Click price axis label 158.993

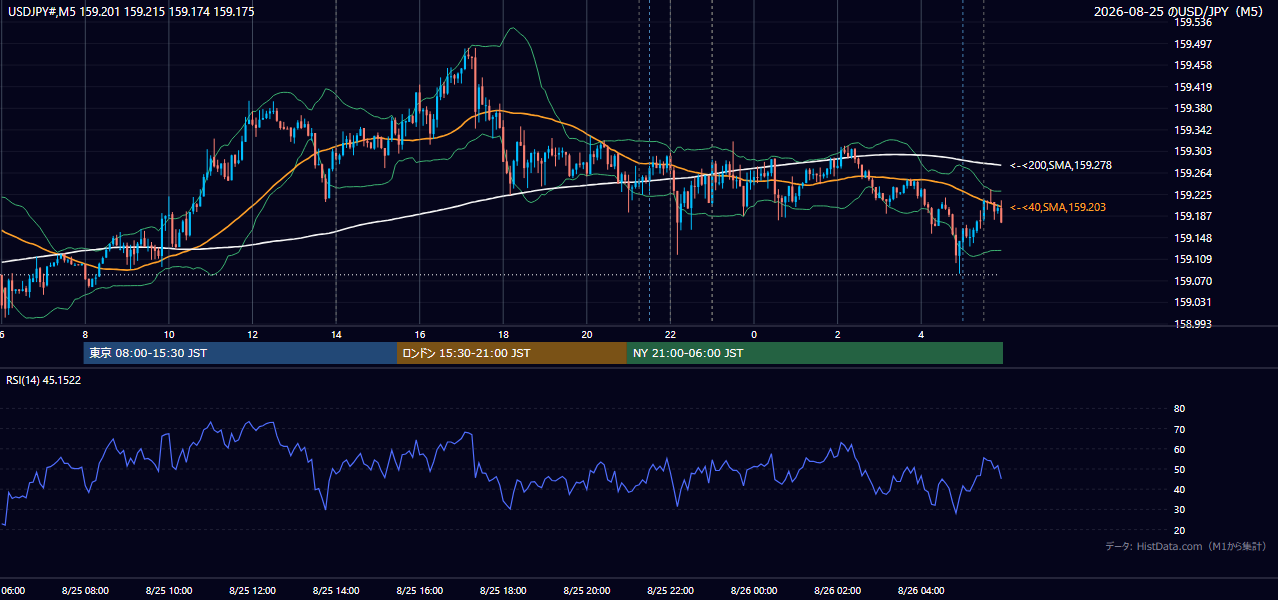click(1193, 325)
